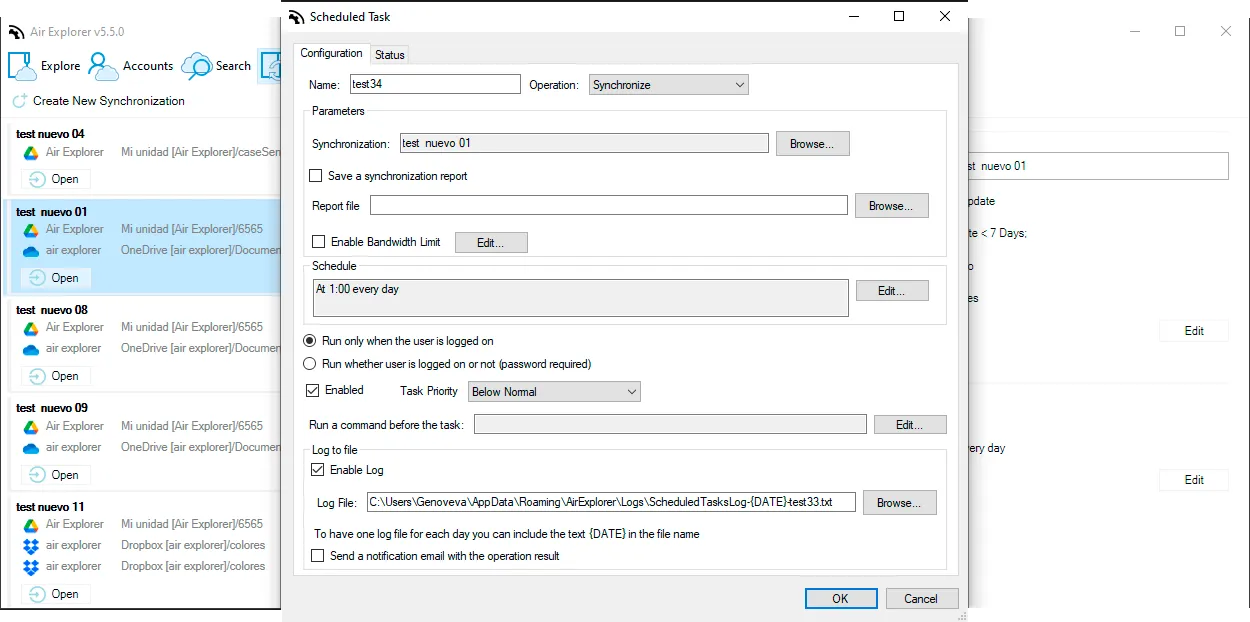1250x622 pixels.
Task: Click Open button for test nuevo 11
Action: 56,594
